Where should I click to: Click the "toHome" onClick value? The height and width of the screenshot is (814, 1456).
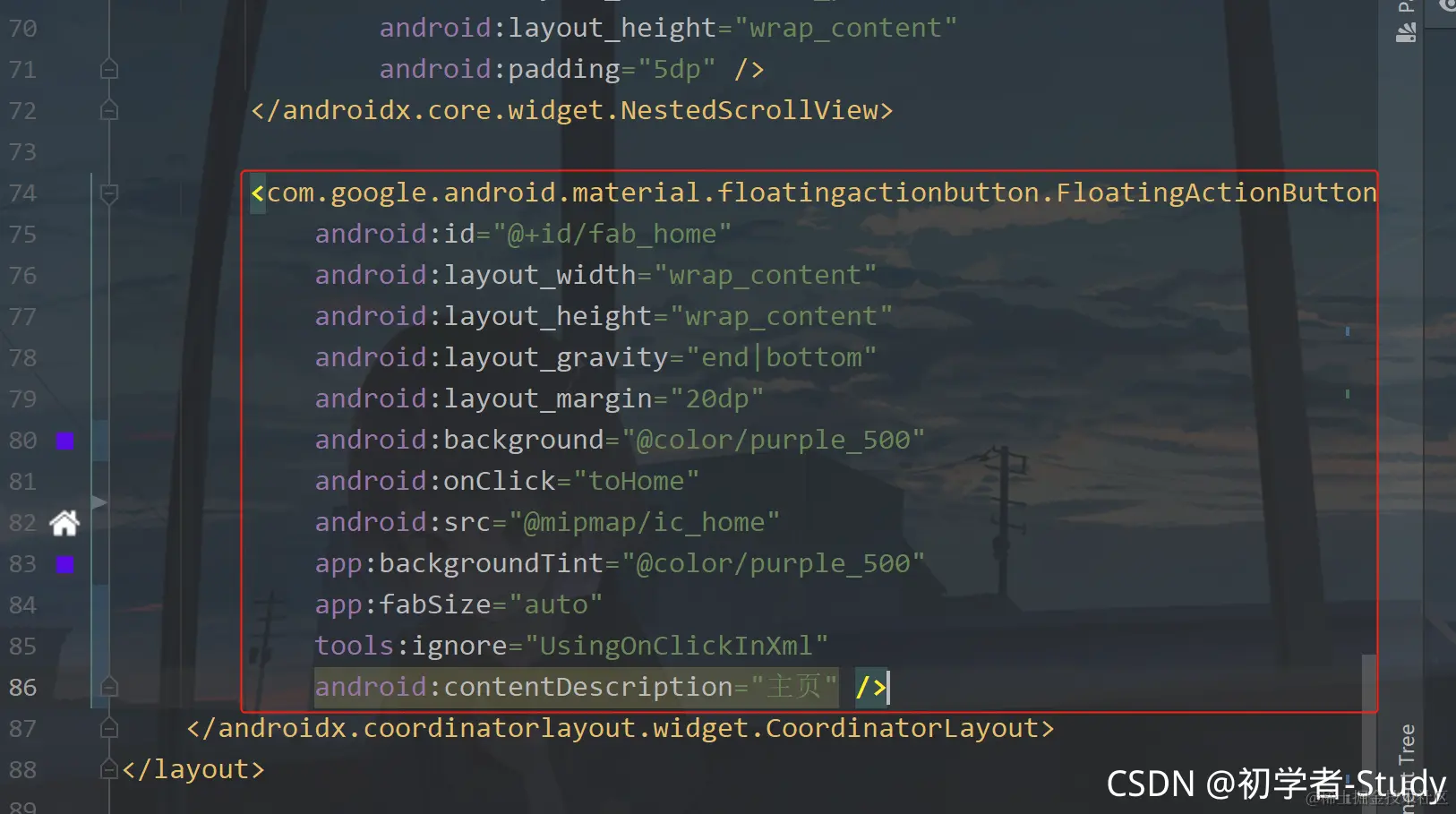point(636,482)
